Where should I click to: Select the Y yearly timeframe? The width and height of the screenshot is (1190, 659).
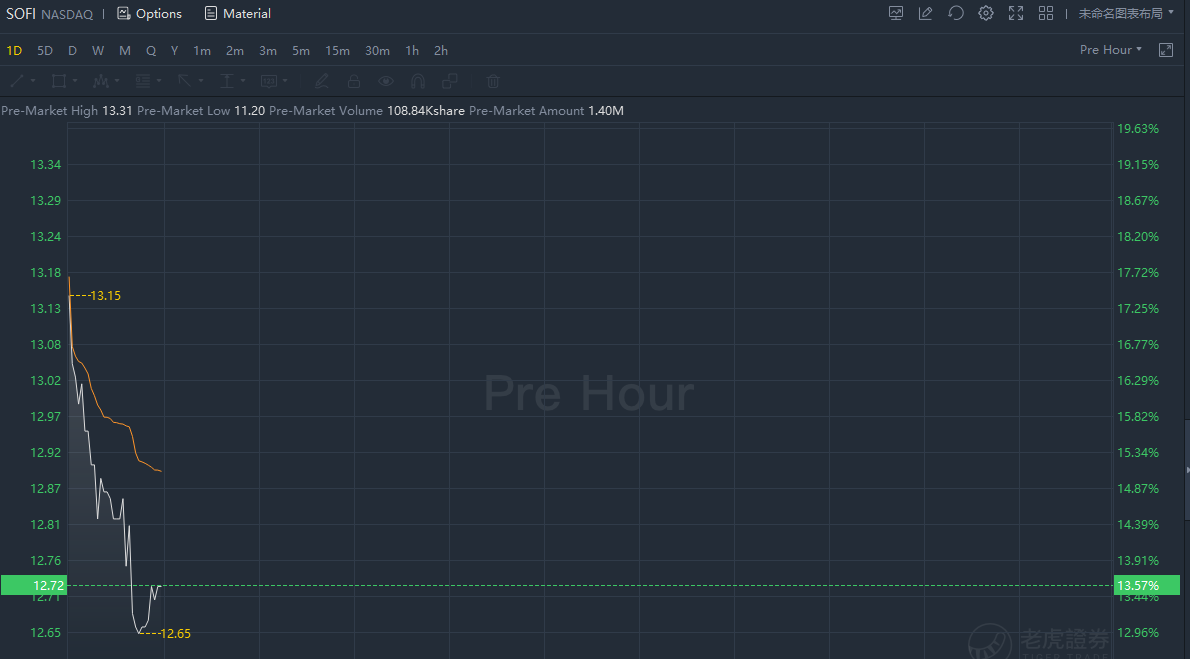click(x=175, y=51)
